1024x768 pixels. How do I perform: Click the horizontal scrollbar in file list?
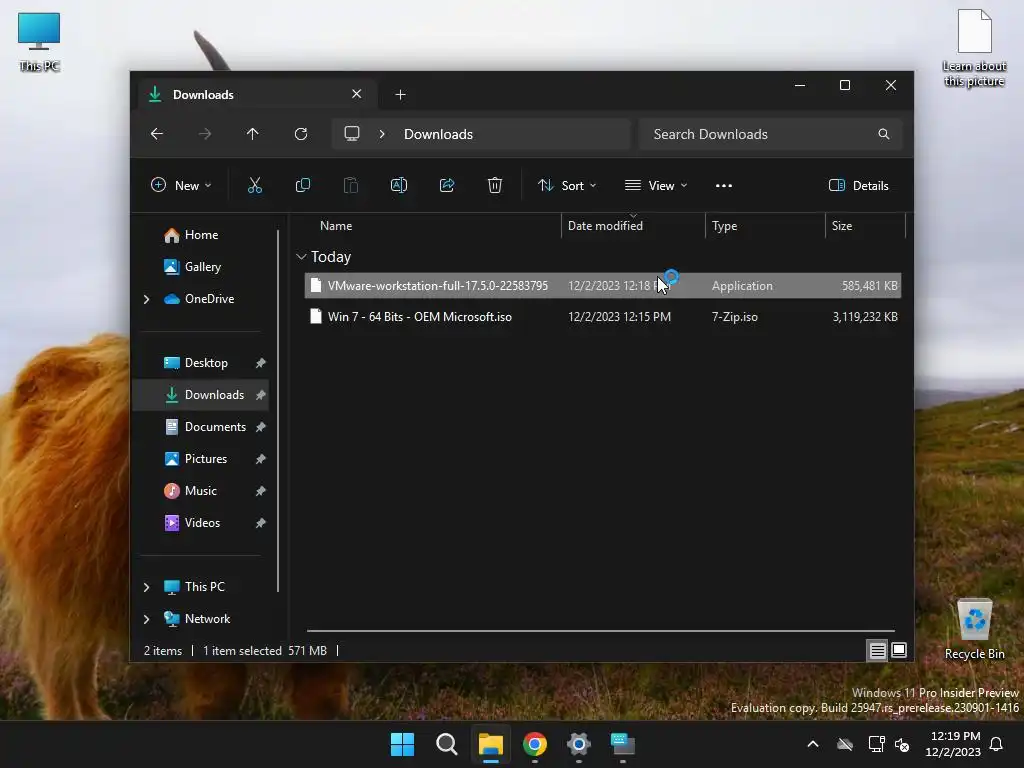tap(601, 631)
